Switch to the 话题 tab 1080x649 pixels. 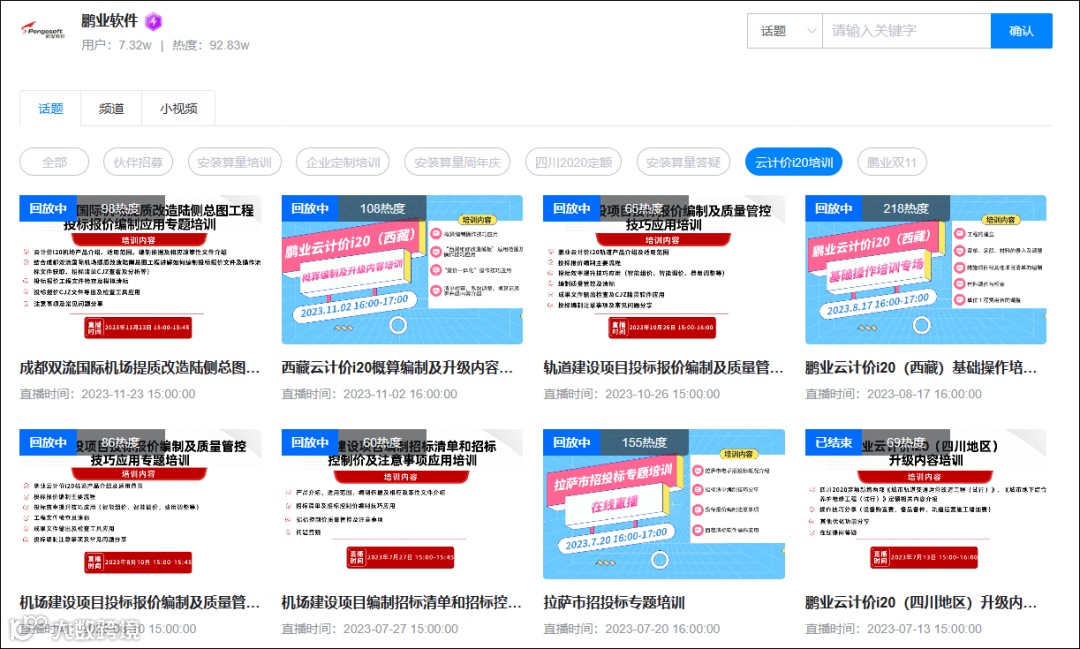50,108
